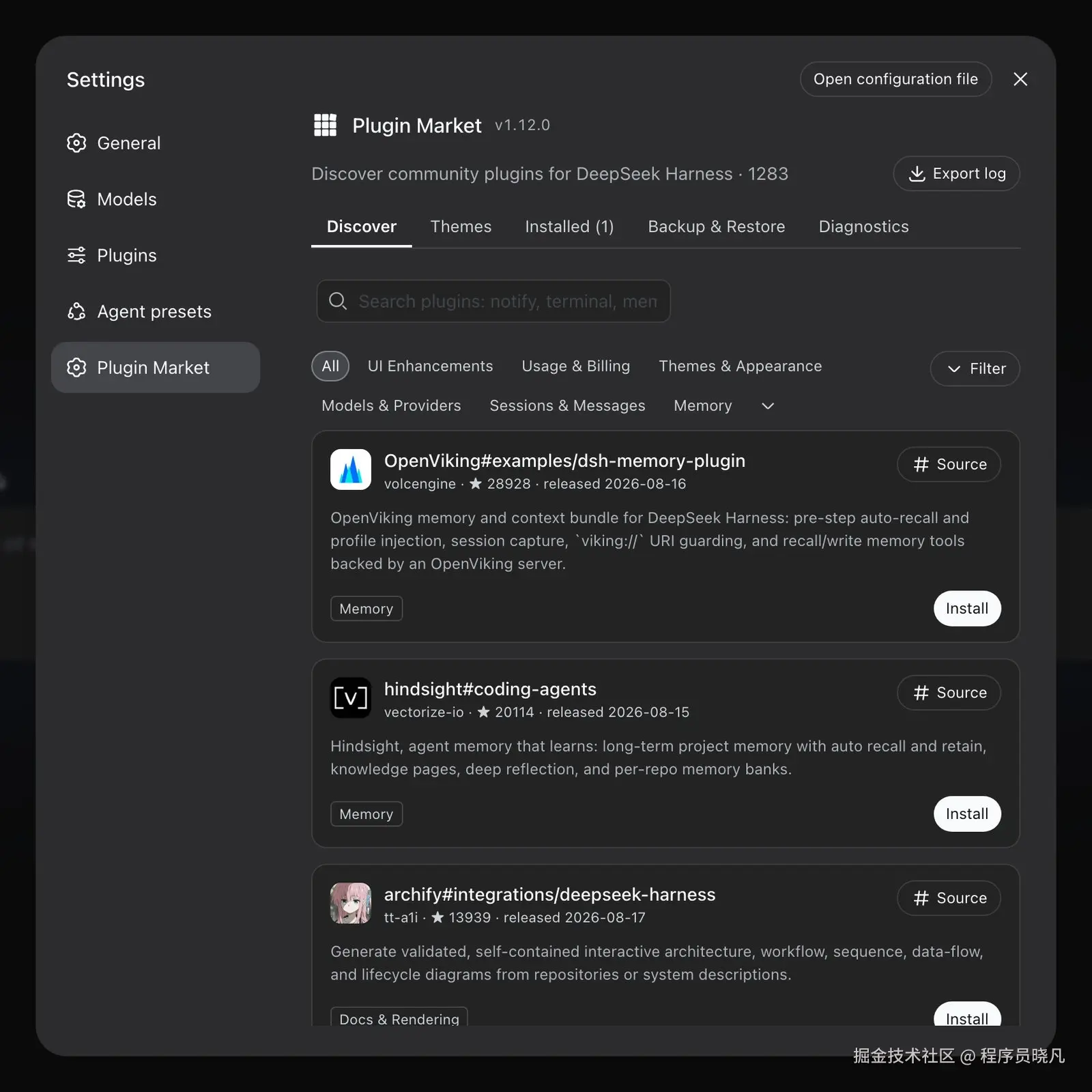Filter by Sessions & Messages category
This screenshot has height=1092, width=1092.
567,406
